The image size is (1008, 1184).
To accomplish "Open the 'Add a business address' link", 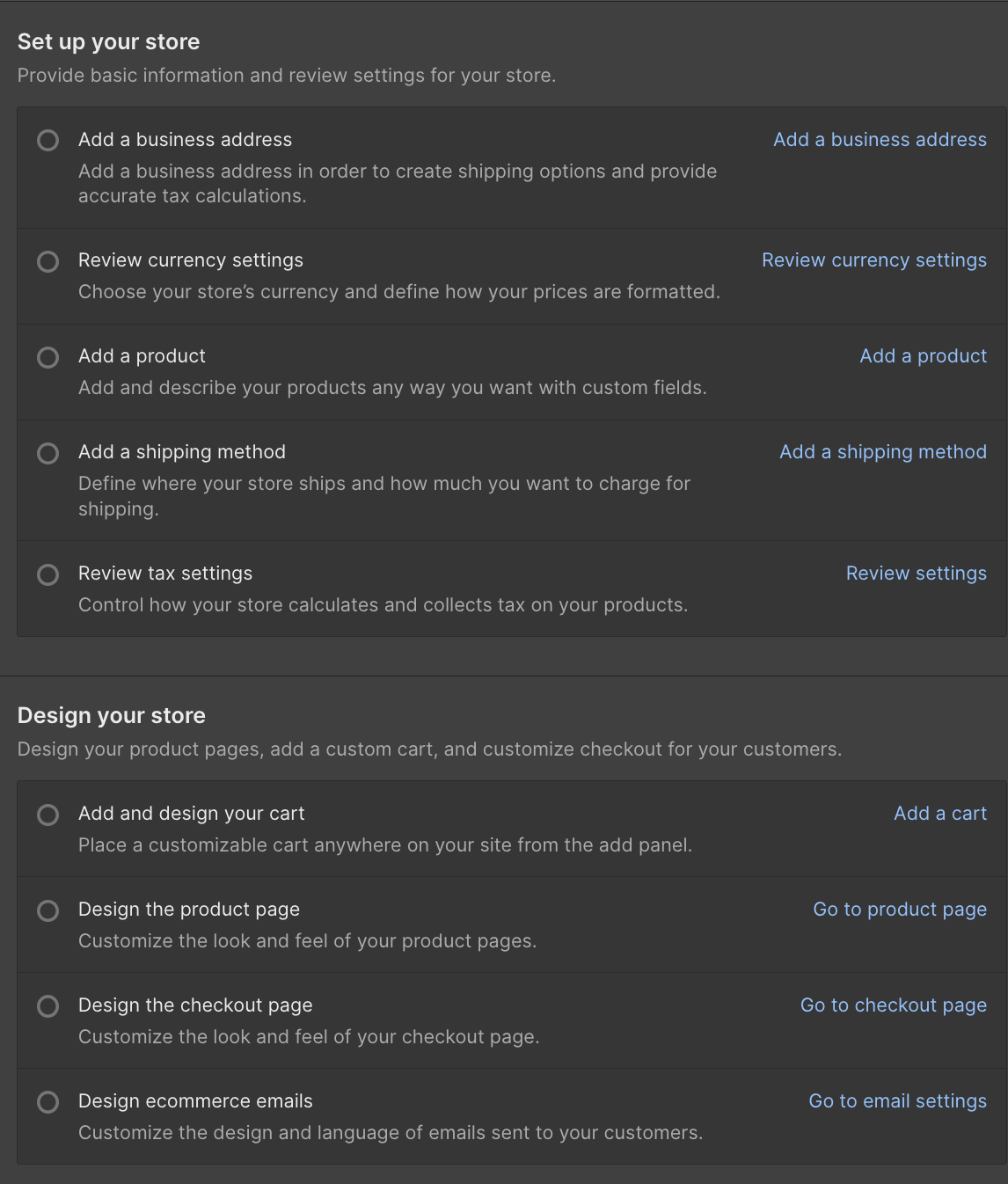I will tap(880, 140).
